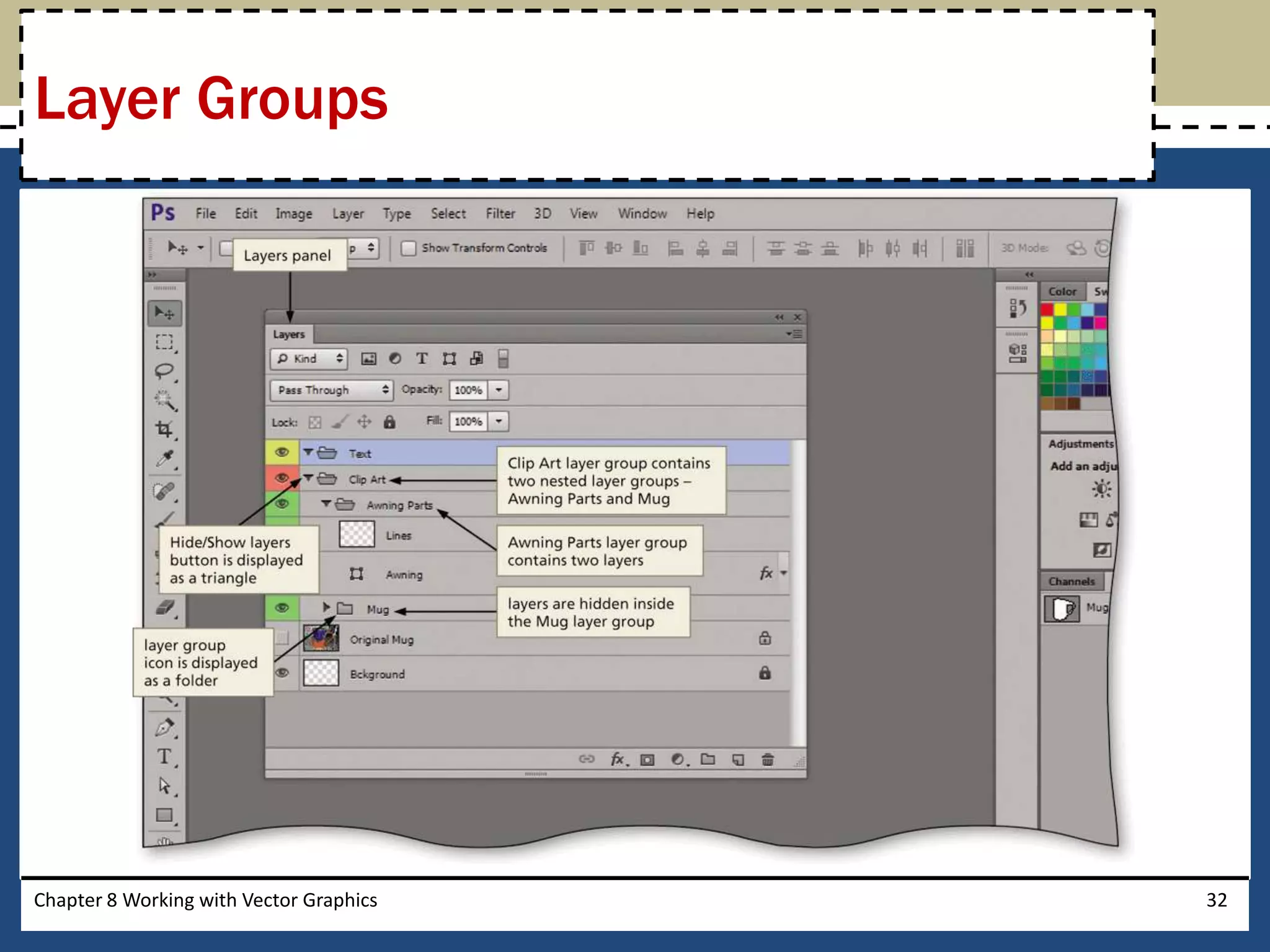Screen dimensions: 1270x952
Task: Select the Eraser tool
Action: [164, 607]
